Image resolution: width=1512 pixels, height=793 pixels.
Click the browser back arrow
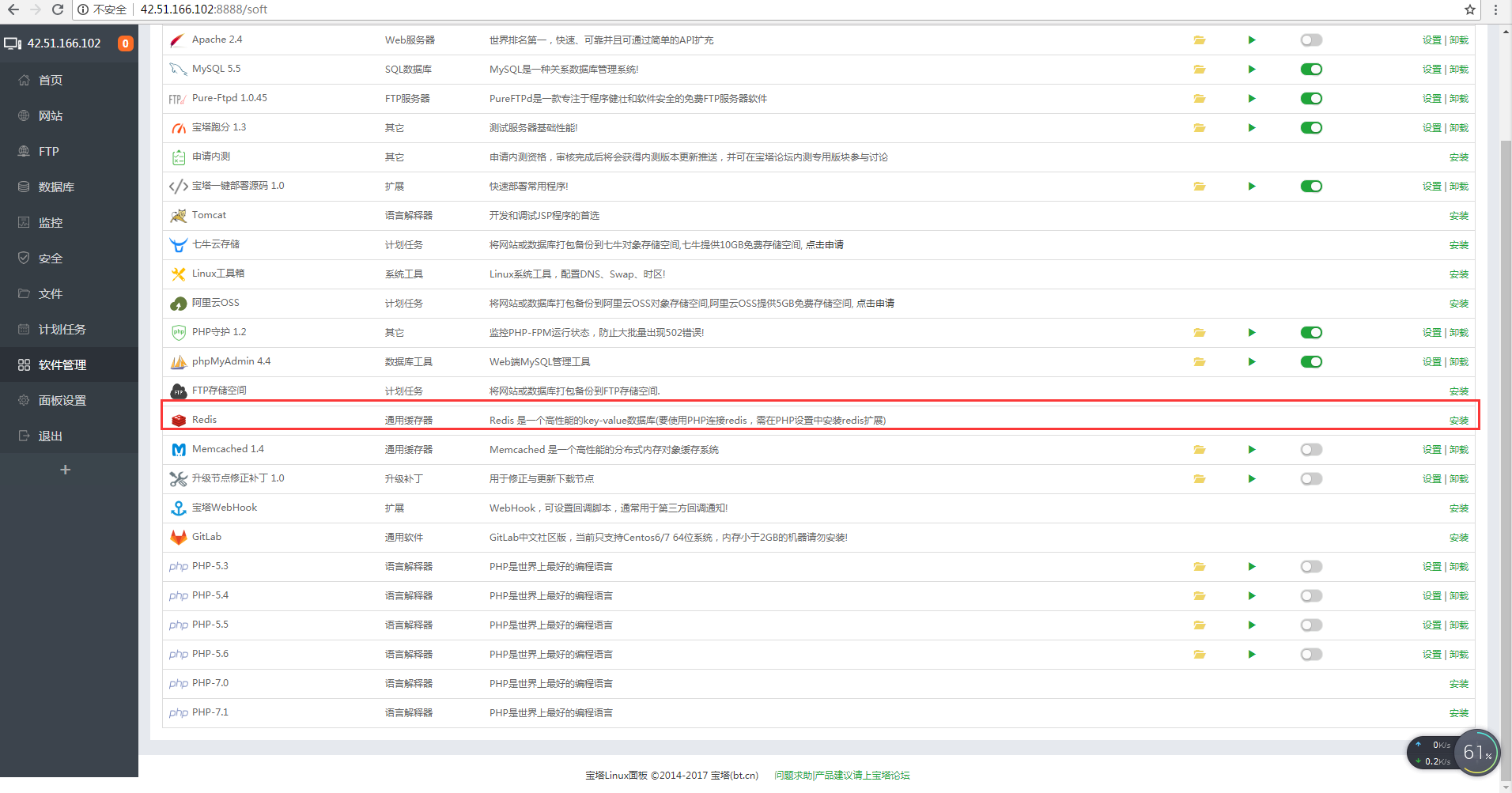(13, 9)
